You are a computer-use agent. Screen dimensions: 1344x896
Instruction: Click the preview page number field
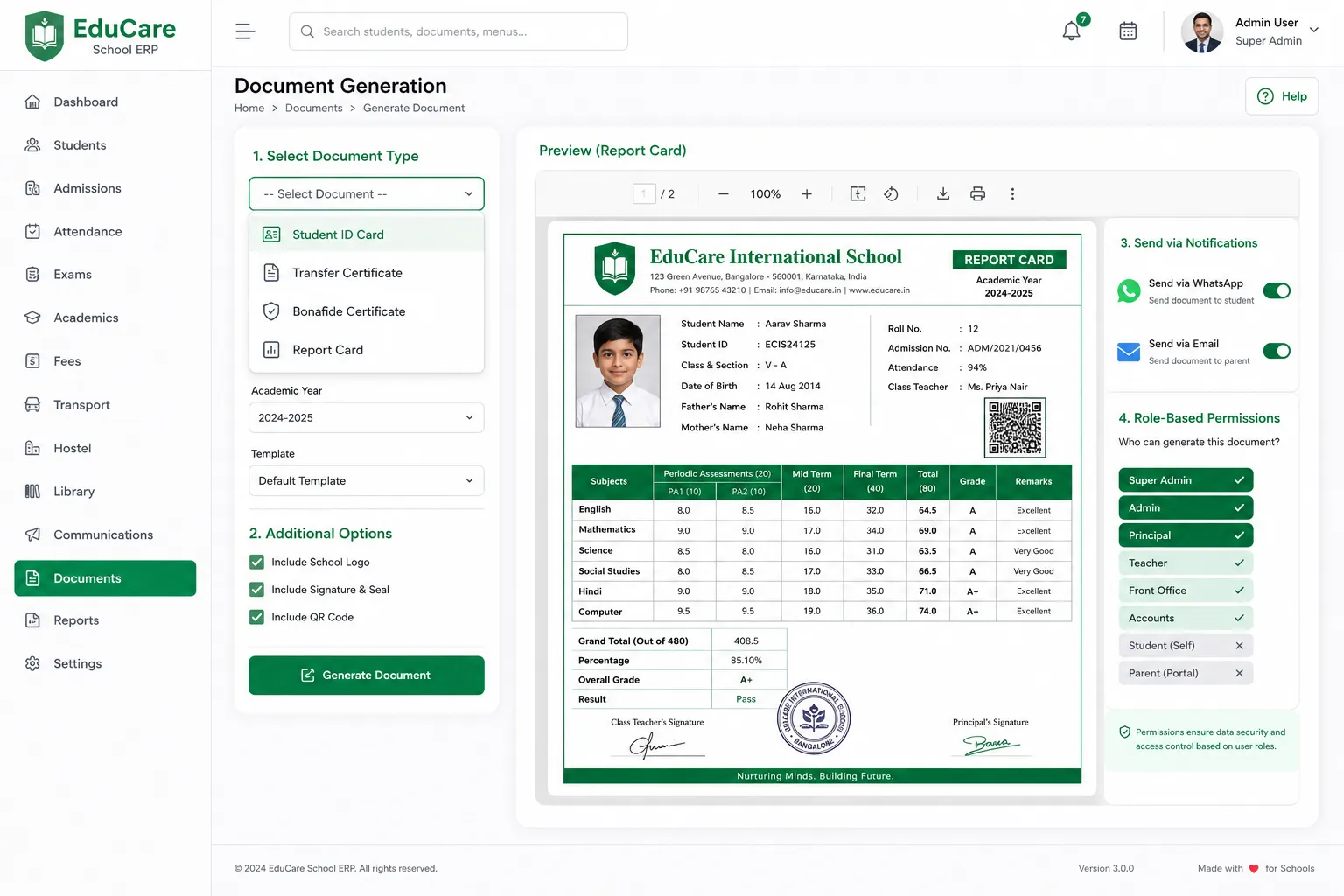coord(644,194)
